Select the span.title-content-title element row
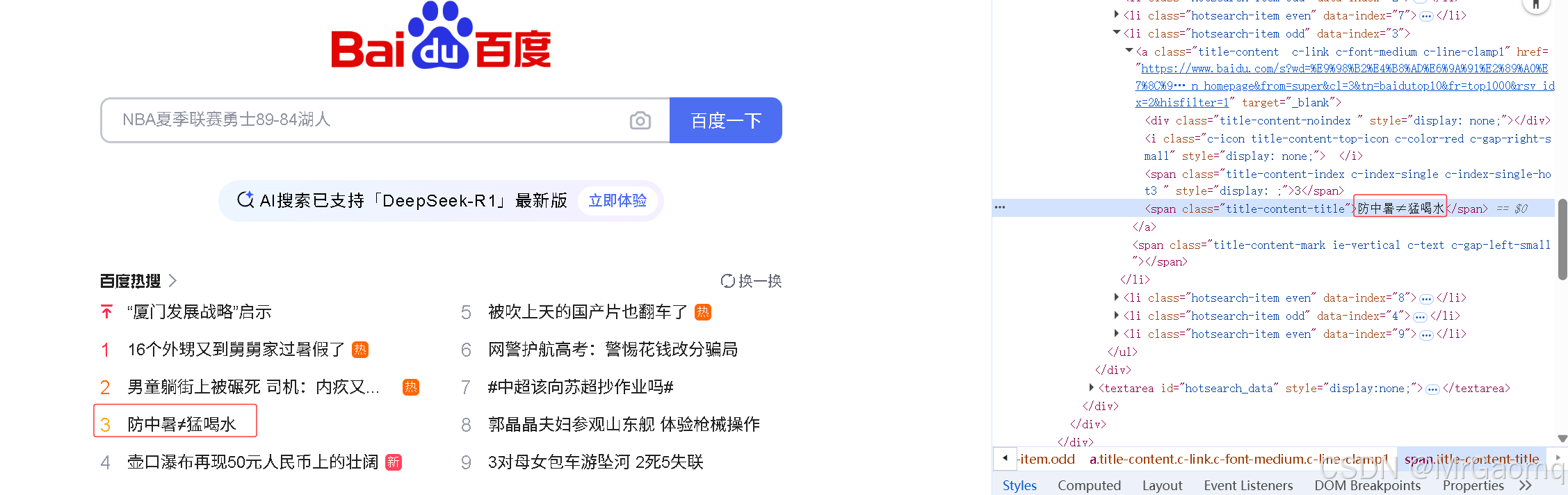Screen dimensions: 1568x495 click(1274, 208)
